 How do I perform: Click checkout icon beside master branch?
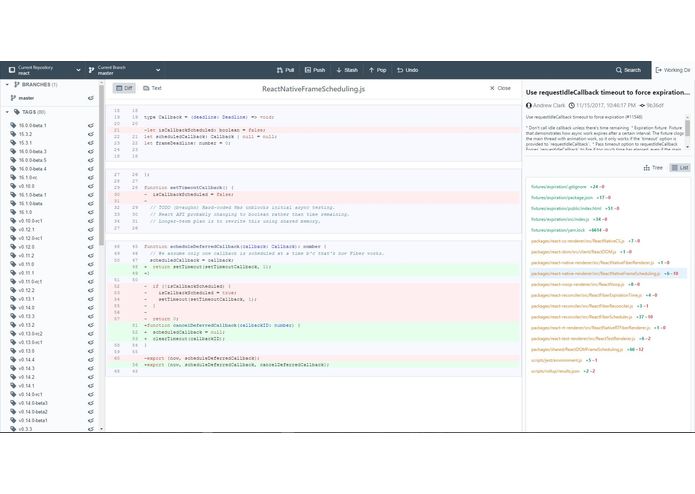91,98
